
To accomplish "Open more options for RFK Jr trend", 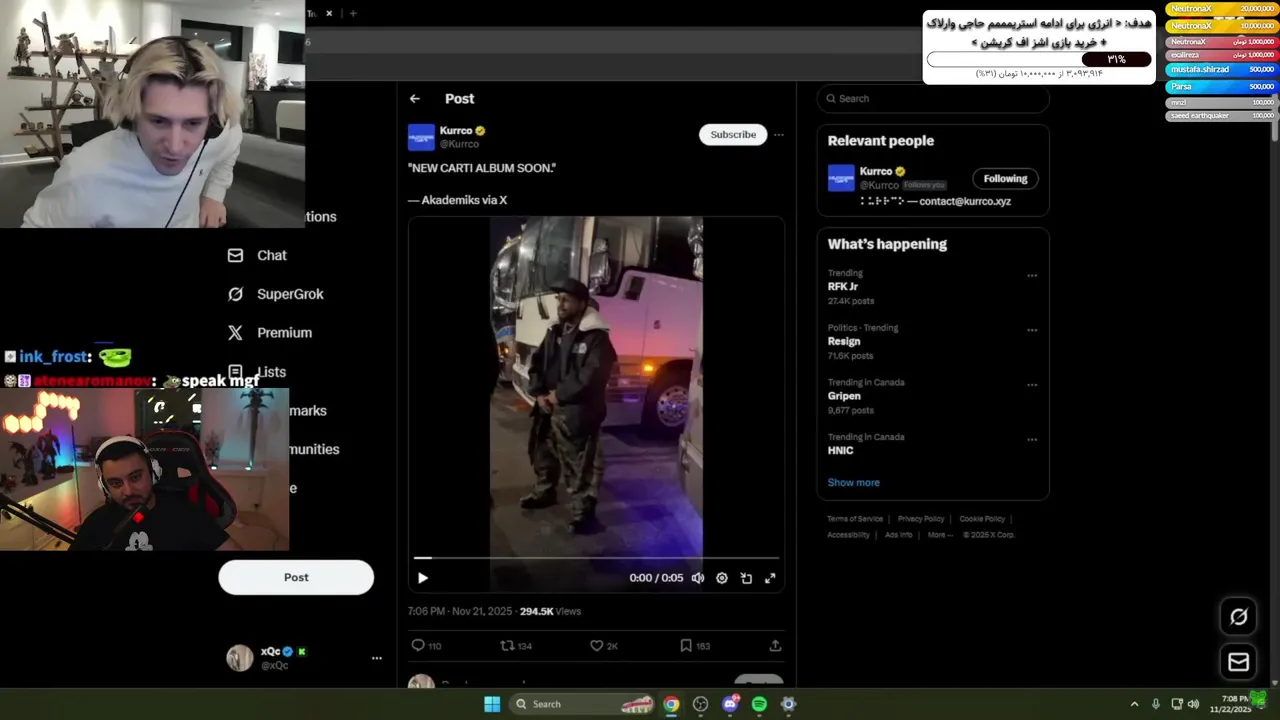I will click(1032, 276).
